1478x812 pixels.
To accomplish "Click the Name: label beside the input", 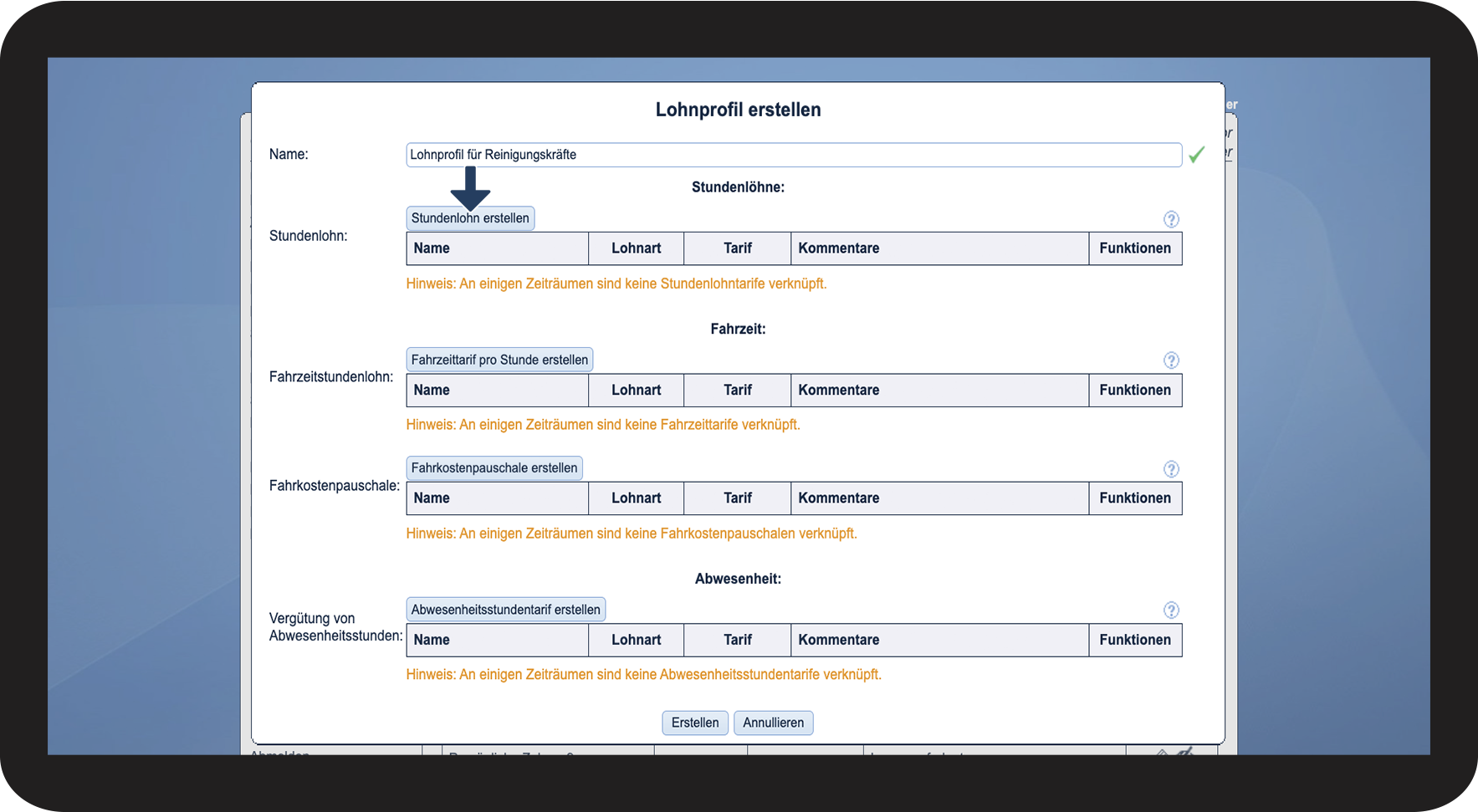I will point(289,155).
